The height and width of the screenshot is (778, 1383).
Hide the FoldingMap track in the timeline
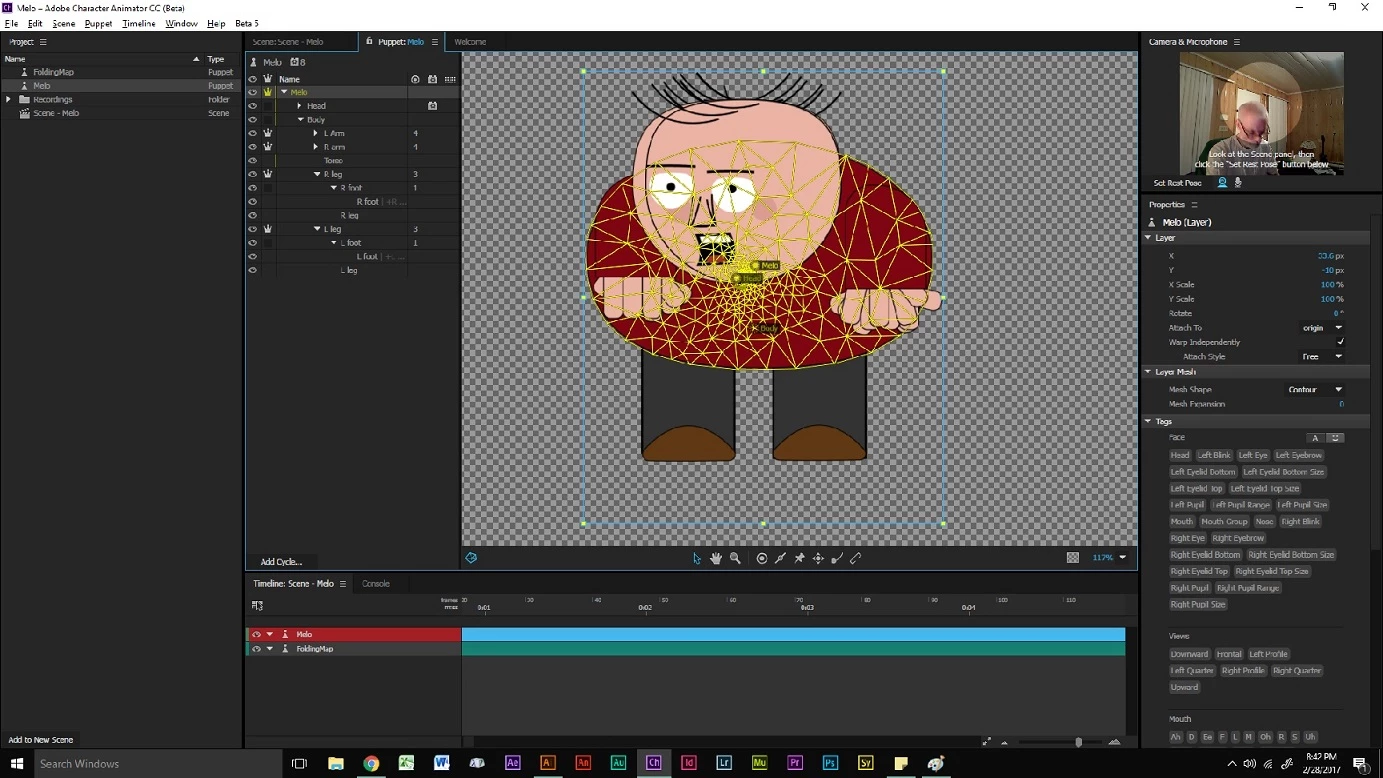click(256, 649)
